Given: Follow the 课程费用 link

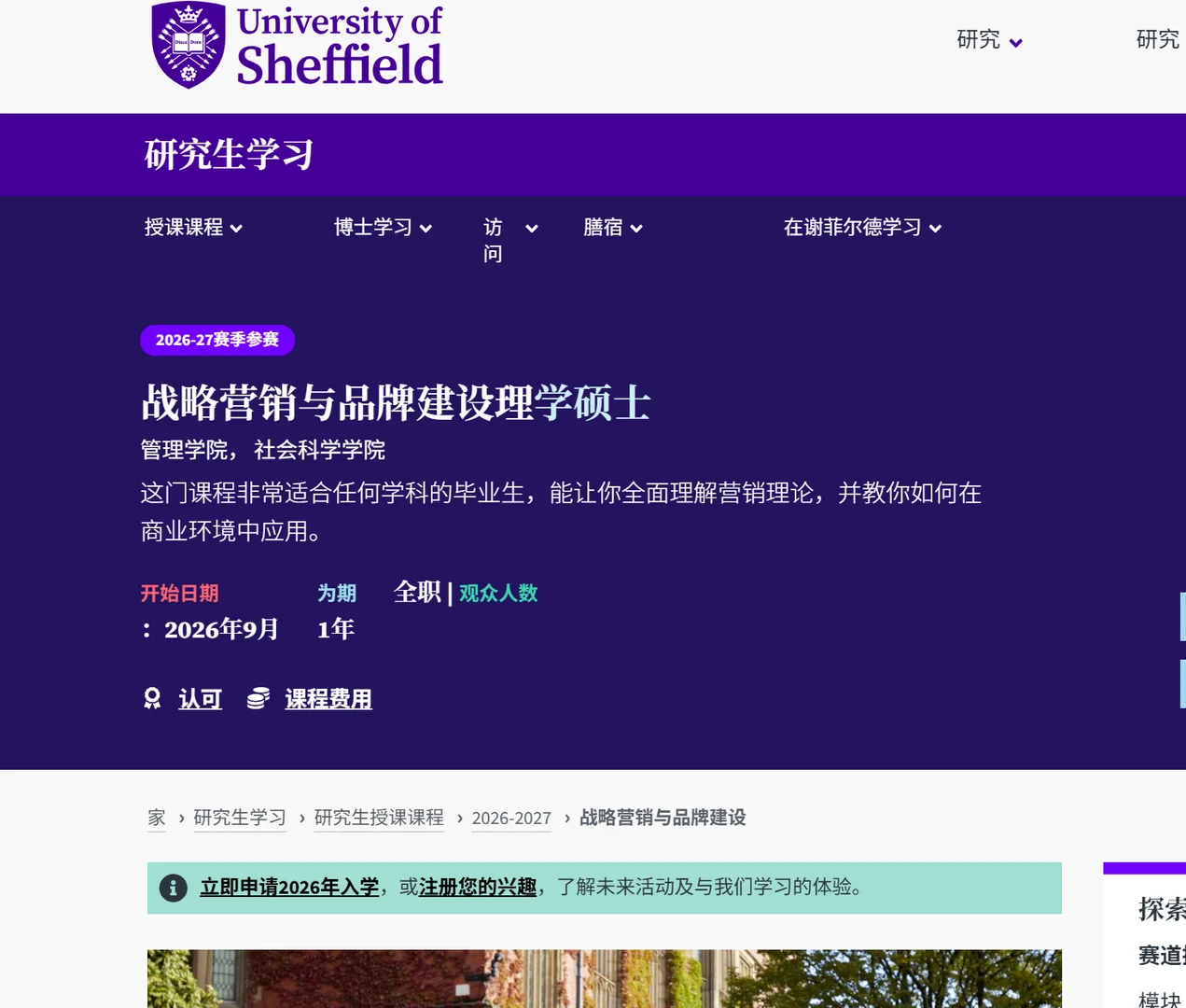Looking at the screenshot, I should click(328, 699).
